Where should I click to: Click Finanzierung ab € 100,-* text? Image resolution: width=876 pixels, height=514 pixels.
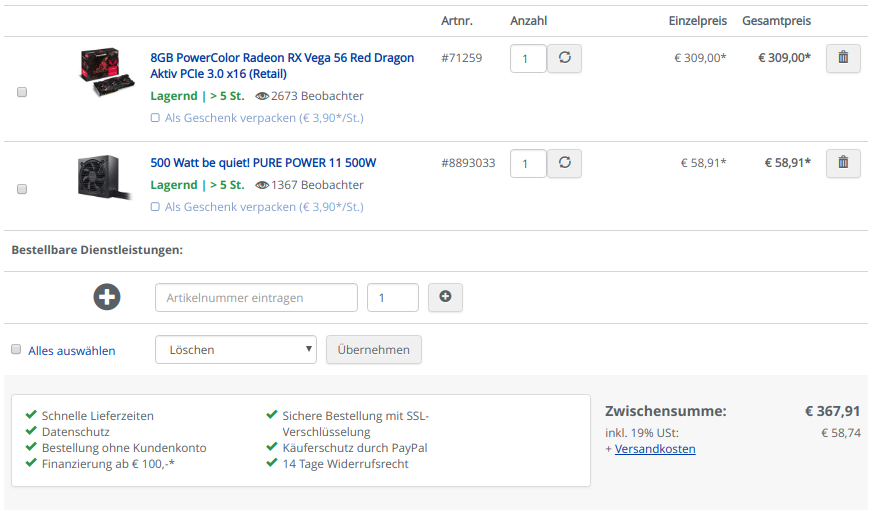click(x=108, y=464)
